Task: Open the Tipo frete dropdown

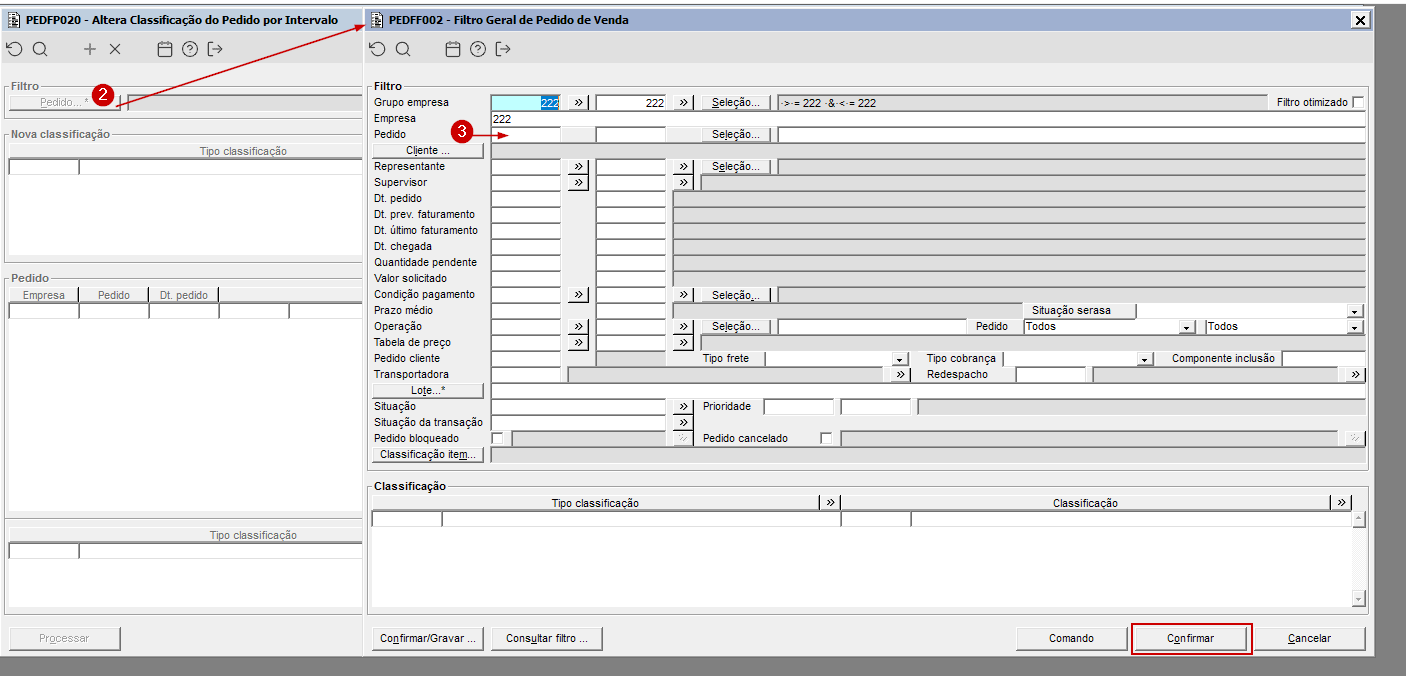Action: click(899, 359)
